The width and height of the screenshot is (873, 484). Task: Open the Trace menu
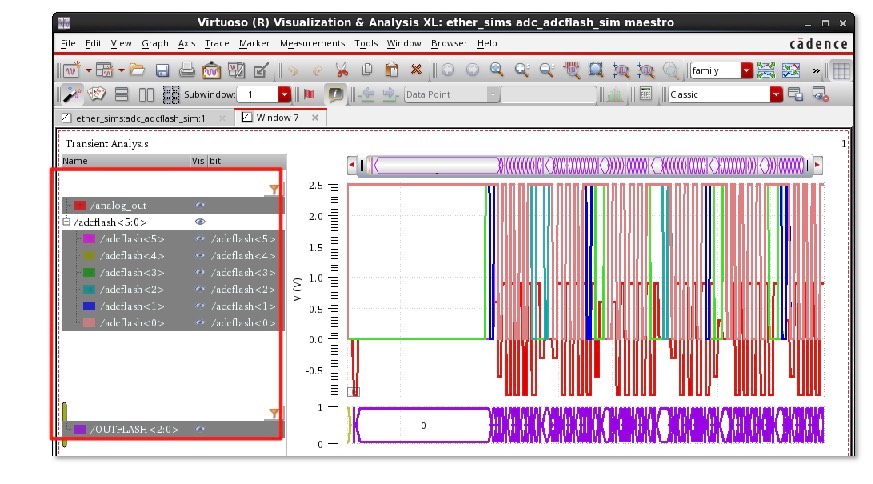coord(217,43)
